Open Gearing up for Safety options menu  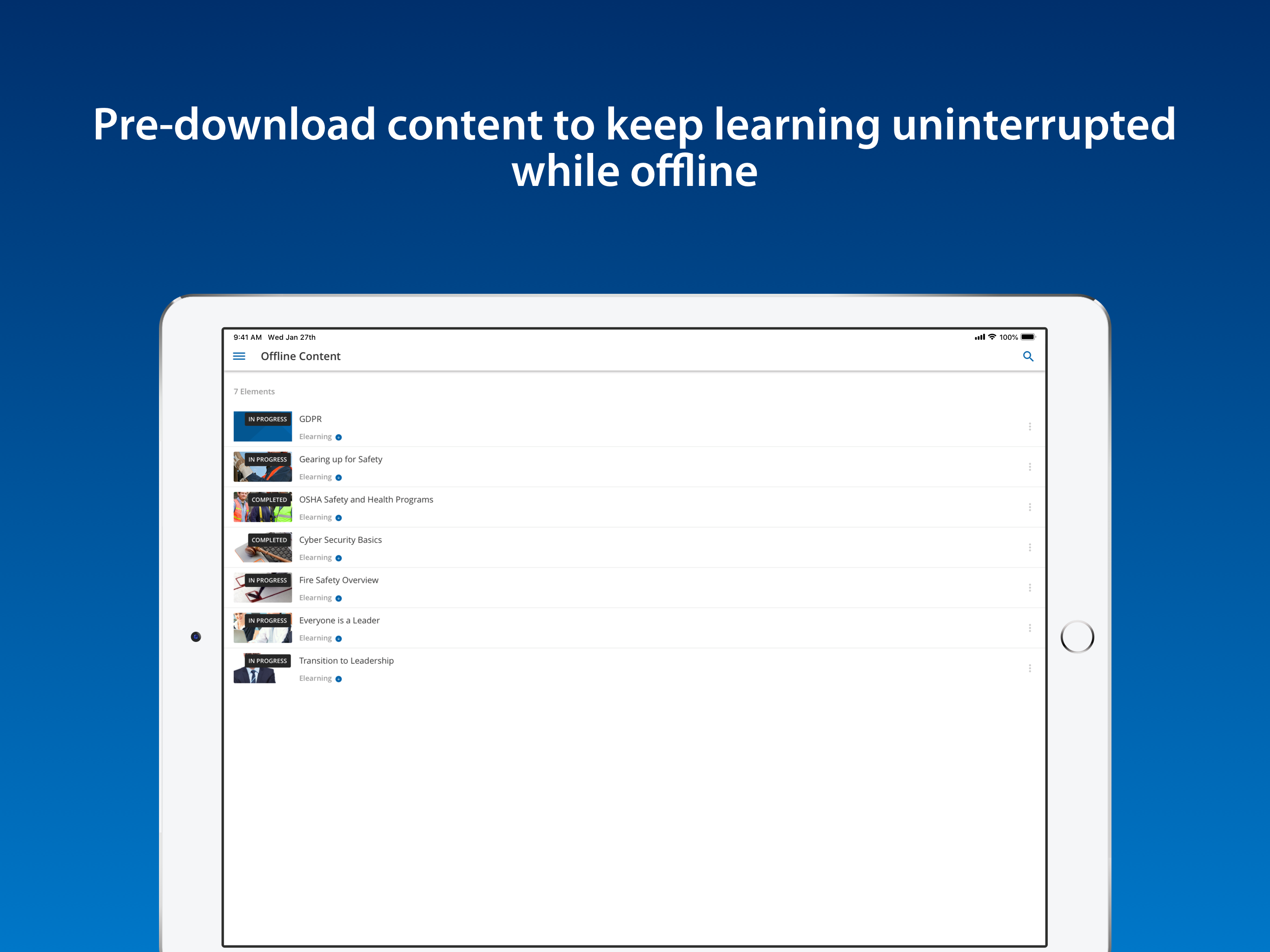(x=1030, y=467)
